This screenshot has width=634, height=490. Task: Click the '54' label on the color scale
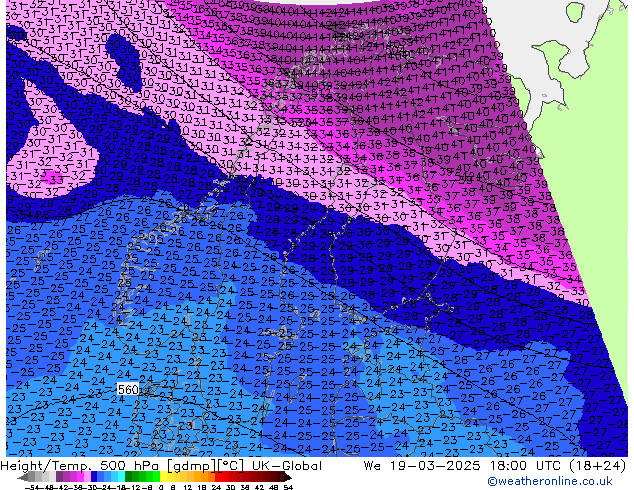[288, 487]
